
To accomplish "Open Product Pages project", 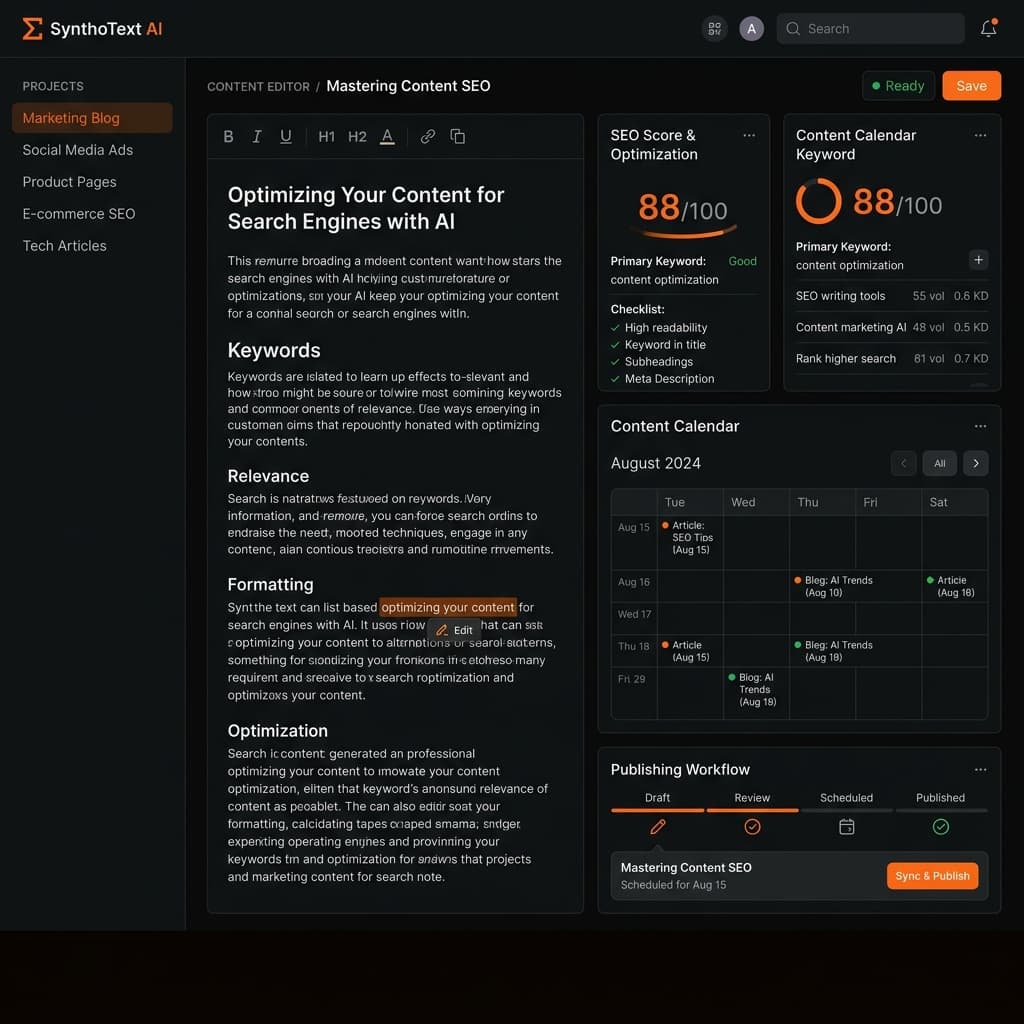I will pos(69,182).
